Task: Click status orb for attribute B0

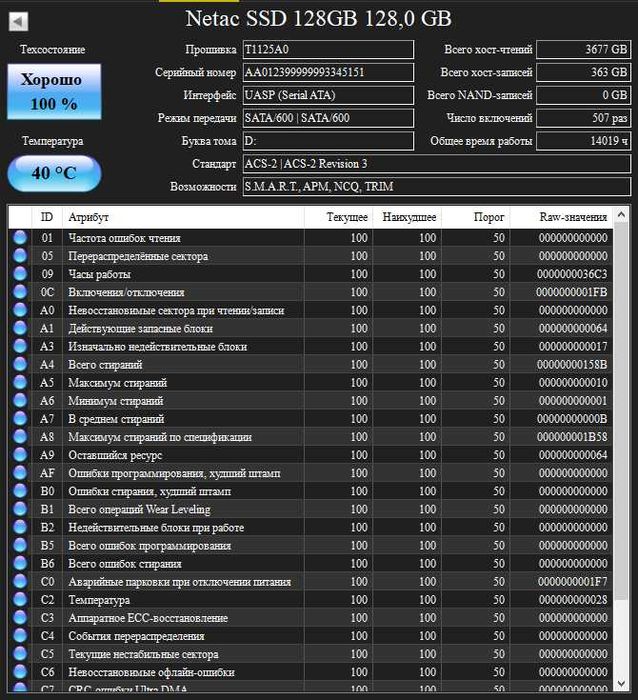Action: (x=20, y=491)
